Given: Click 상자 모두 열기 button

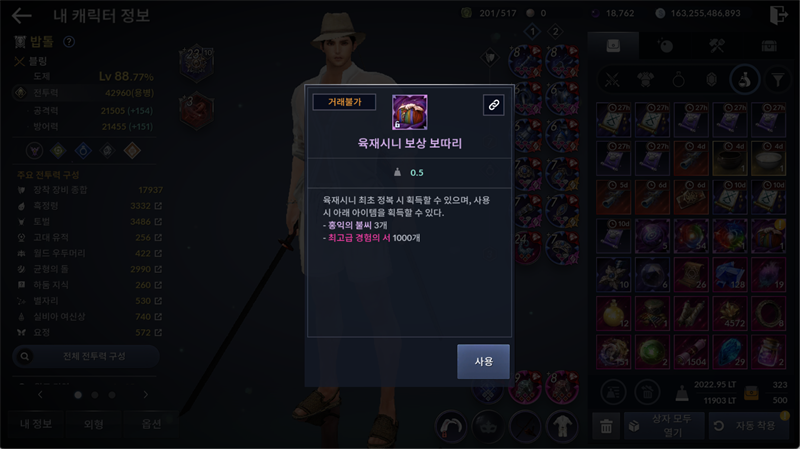Looking at the screenshot, I should pos(664,426).
